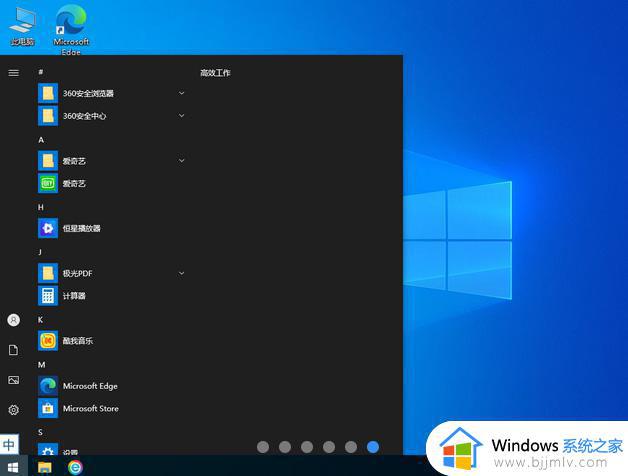Expand the 360安全中心 folder chevron
The height and width of the screenshot is (476, 628).
click(181, 116)
